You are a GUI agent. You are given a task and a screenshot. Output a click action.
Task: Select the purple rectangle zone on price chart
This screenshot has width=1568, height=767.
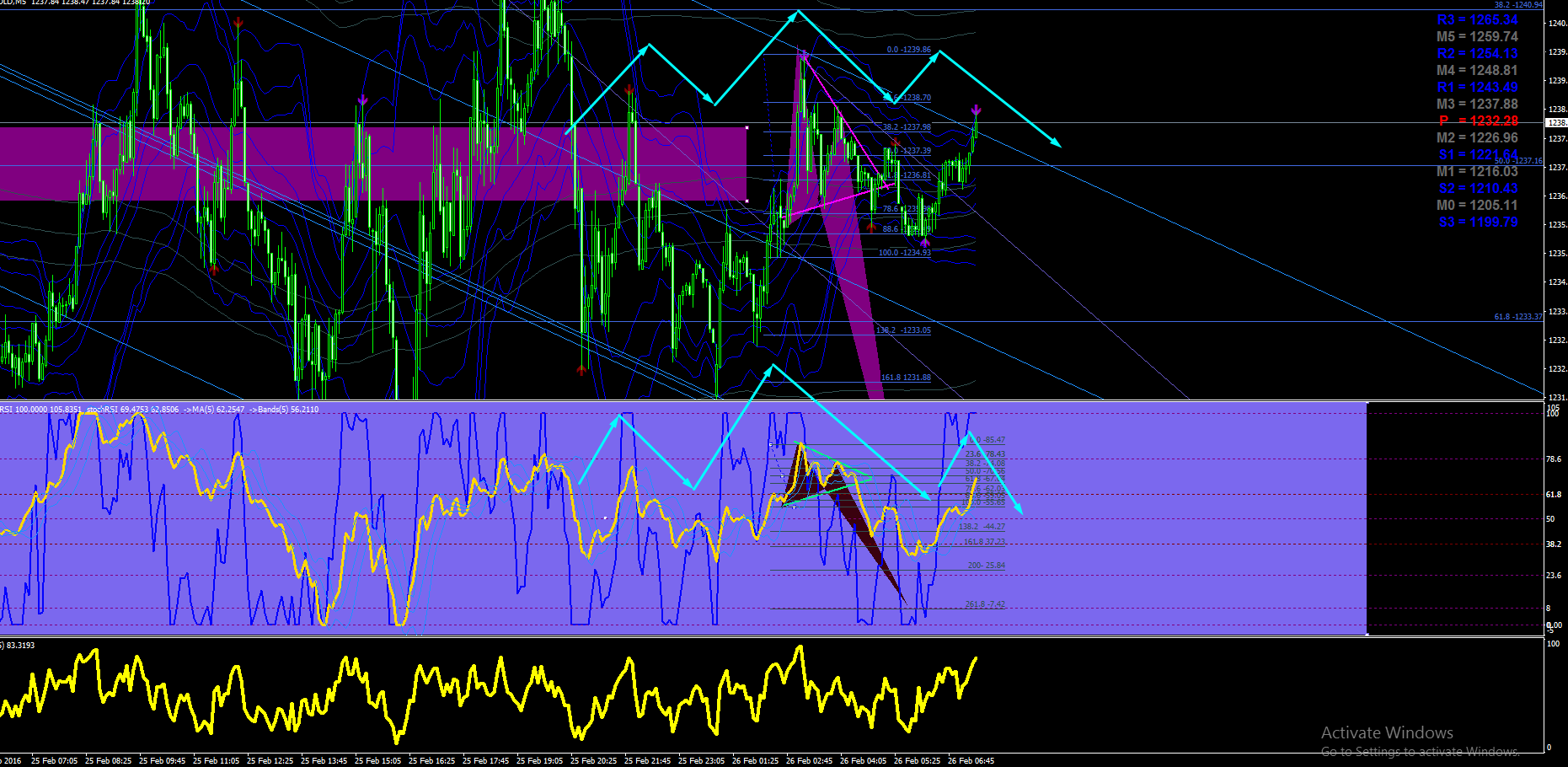coord(373,164)
